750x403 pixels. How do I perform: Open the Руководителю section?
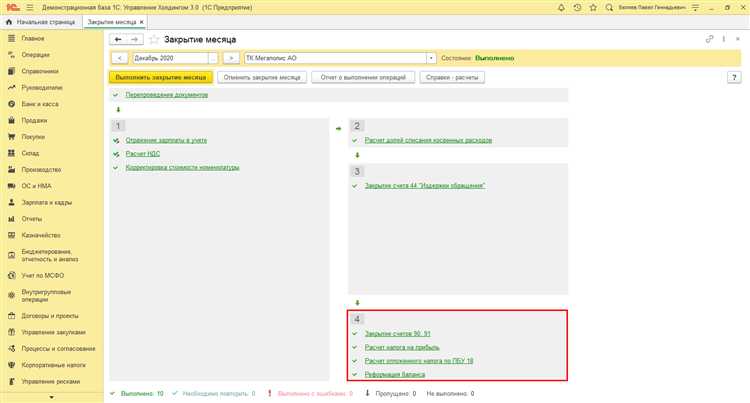tap(42, 87)
